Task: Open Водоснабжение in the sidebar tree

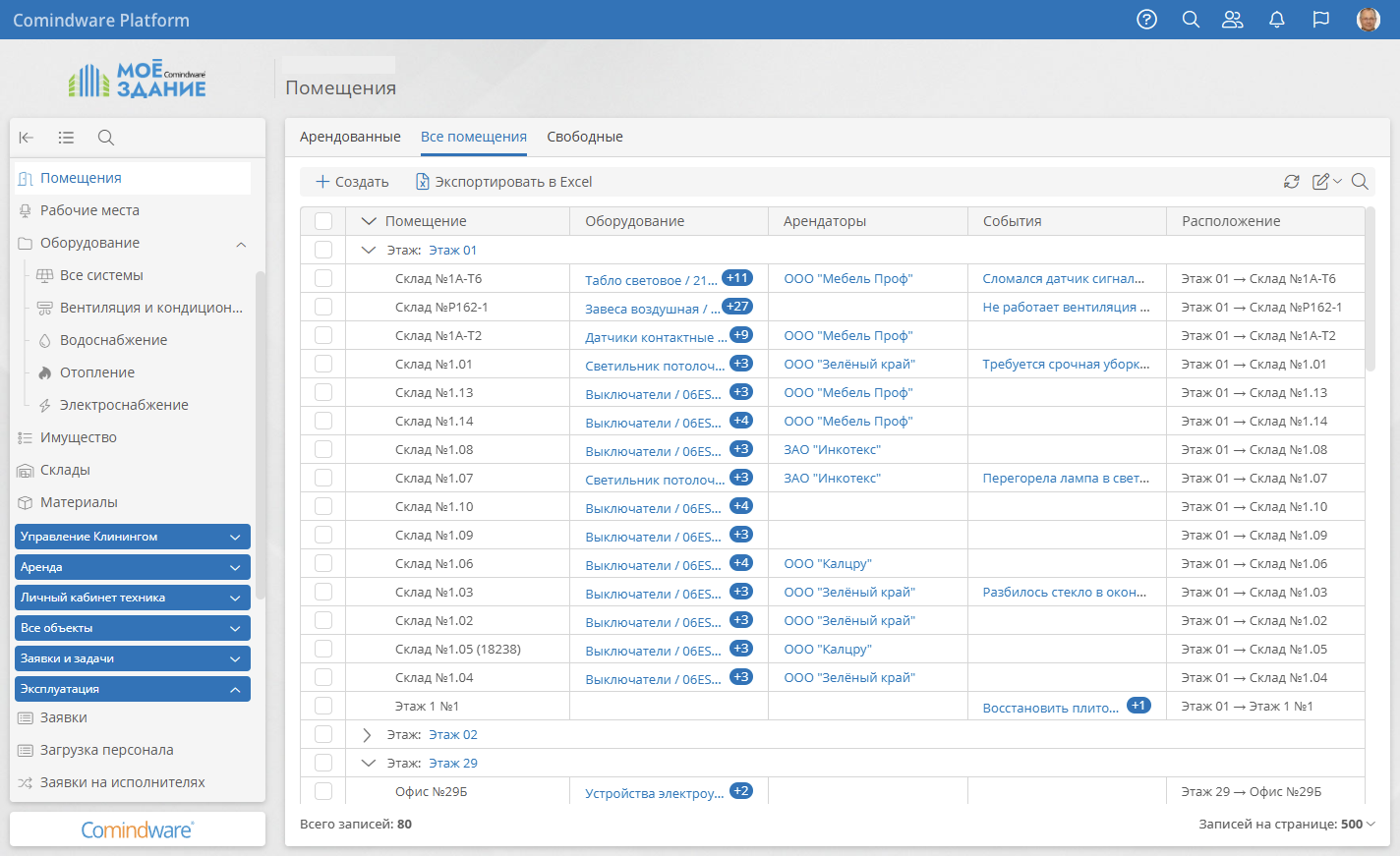Action: click(x=113, y=340)
